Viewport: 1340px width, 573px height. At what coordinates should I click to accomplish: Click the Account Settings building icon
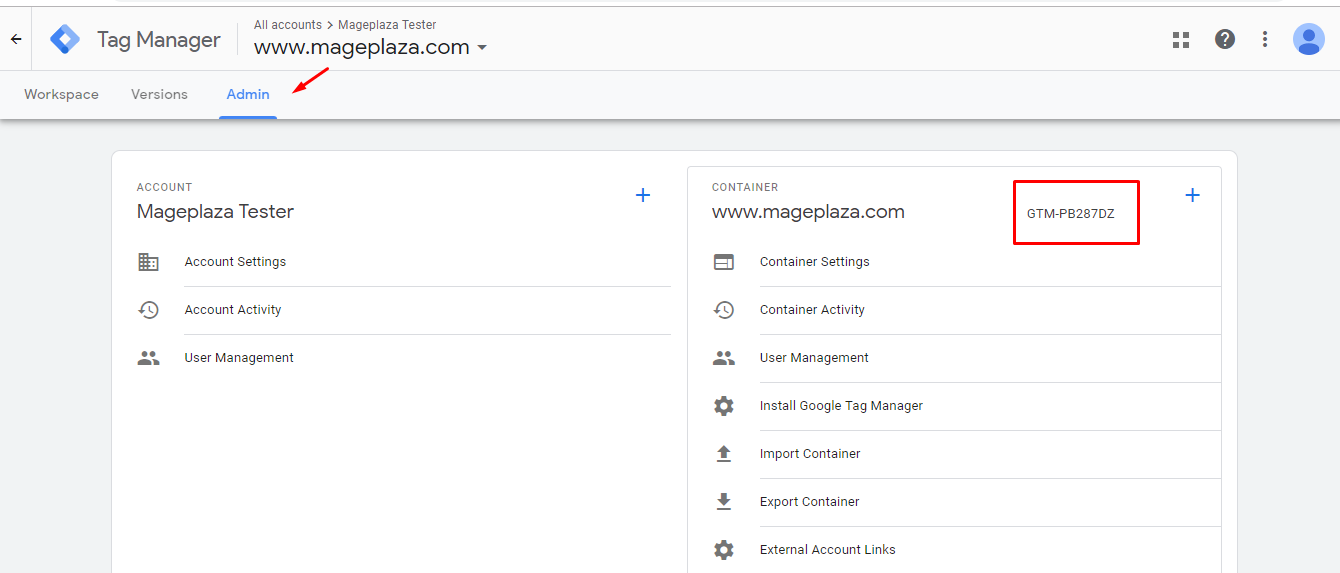148,262
